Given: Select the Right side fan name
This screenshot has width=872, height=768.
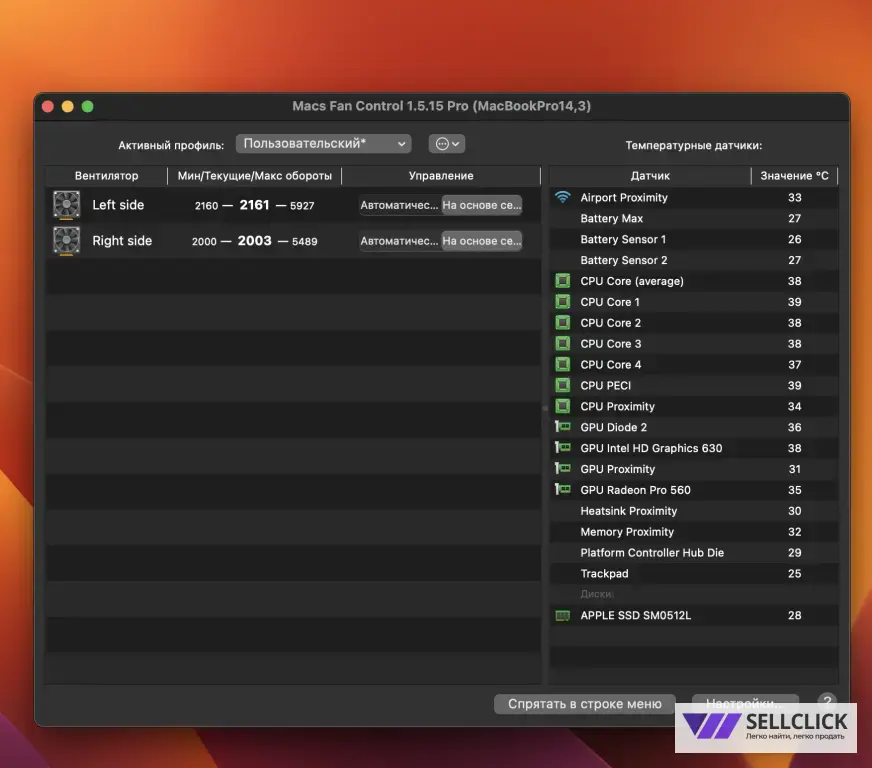Looking at the screenshot, I should [122, 241].
